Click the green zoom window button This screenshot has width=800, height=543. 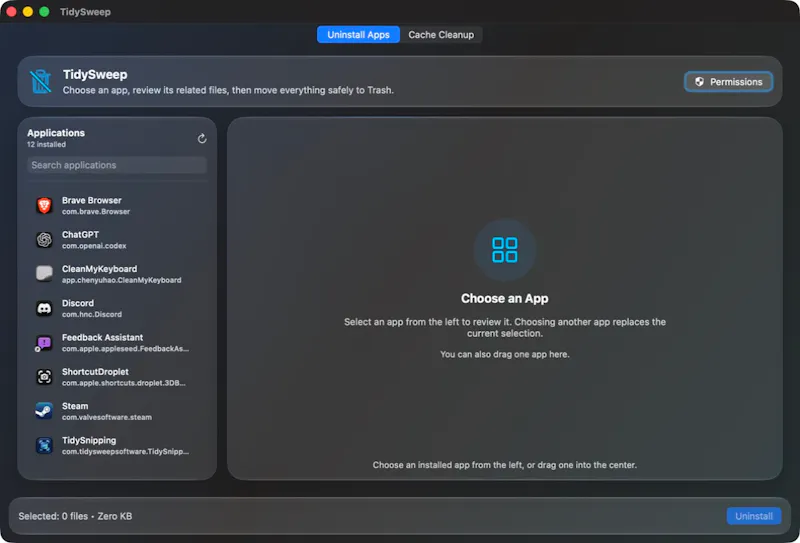point(44,12)
